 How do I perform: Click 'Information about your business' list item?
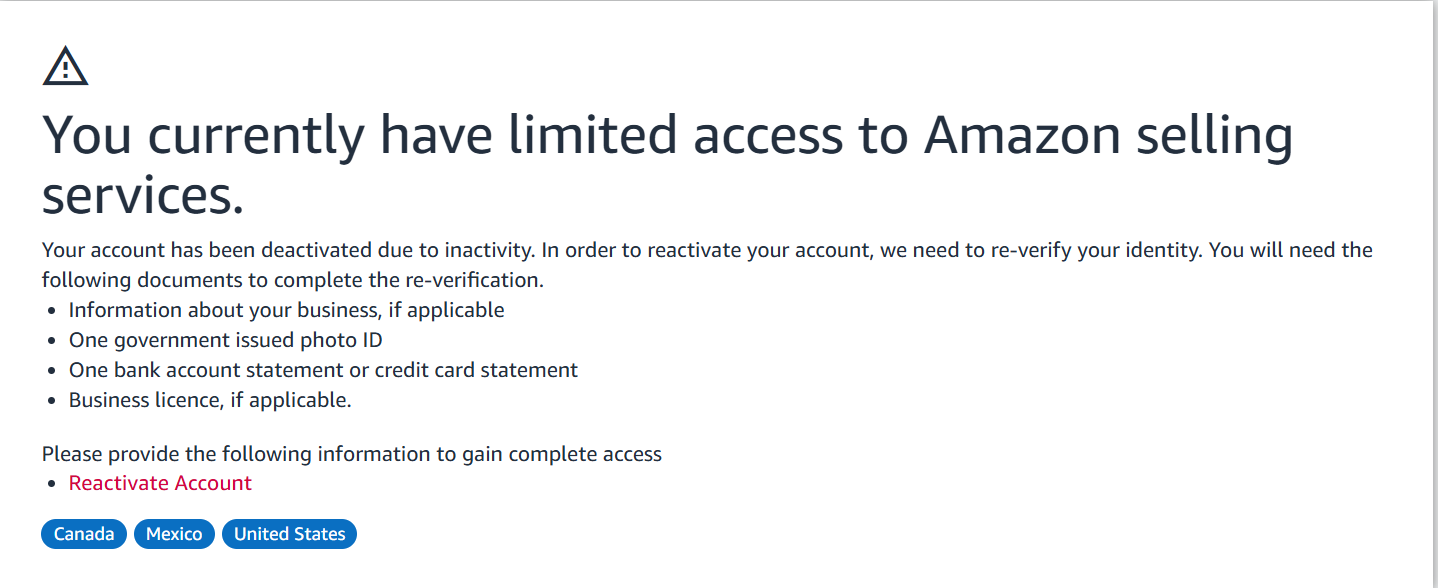(x=286, y=310)
